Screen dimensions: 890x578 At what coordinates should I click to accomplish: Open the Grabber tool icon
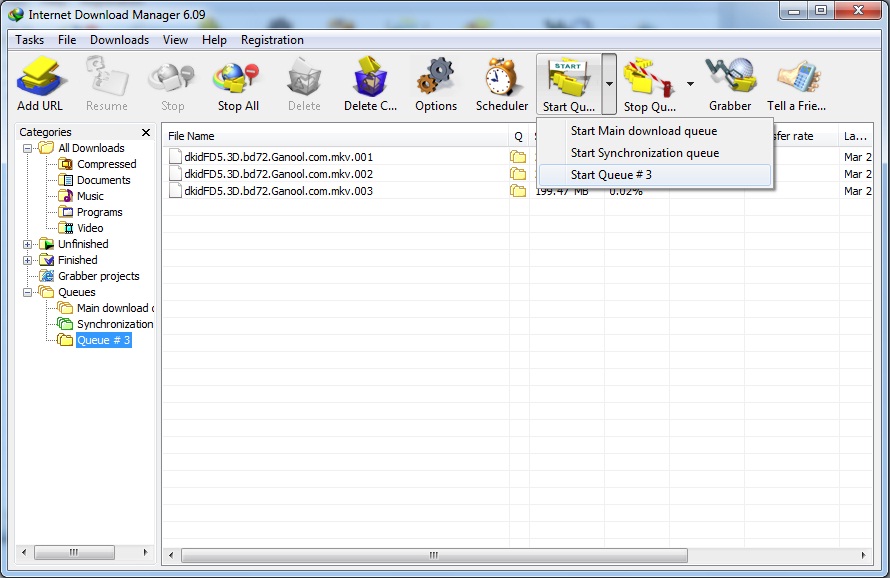click(731, 76)
